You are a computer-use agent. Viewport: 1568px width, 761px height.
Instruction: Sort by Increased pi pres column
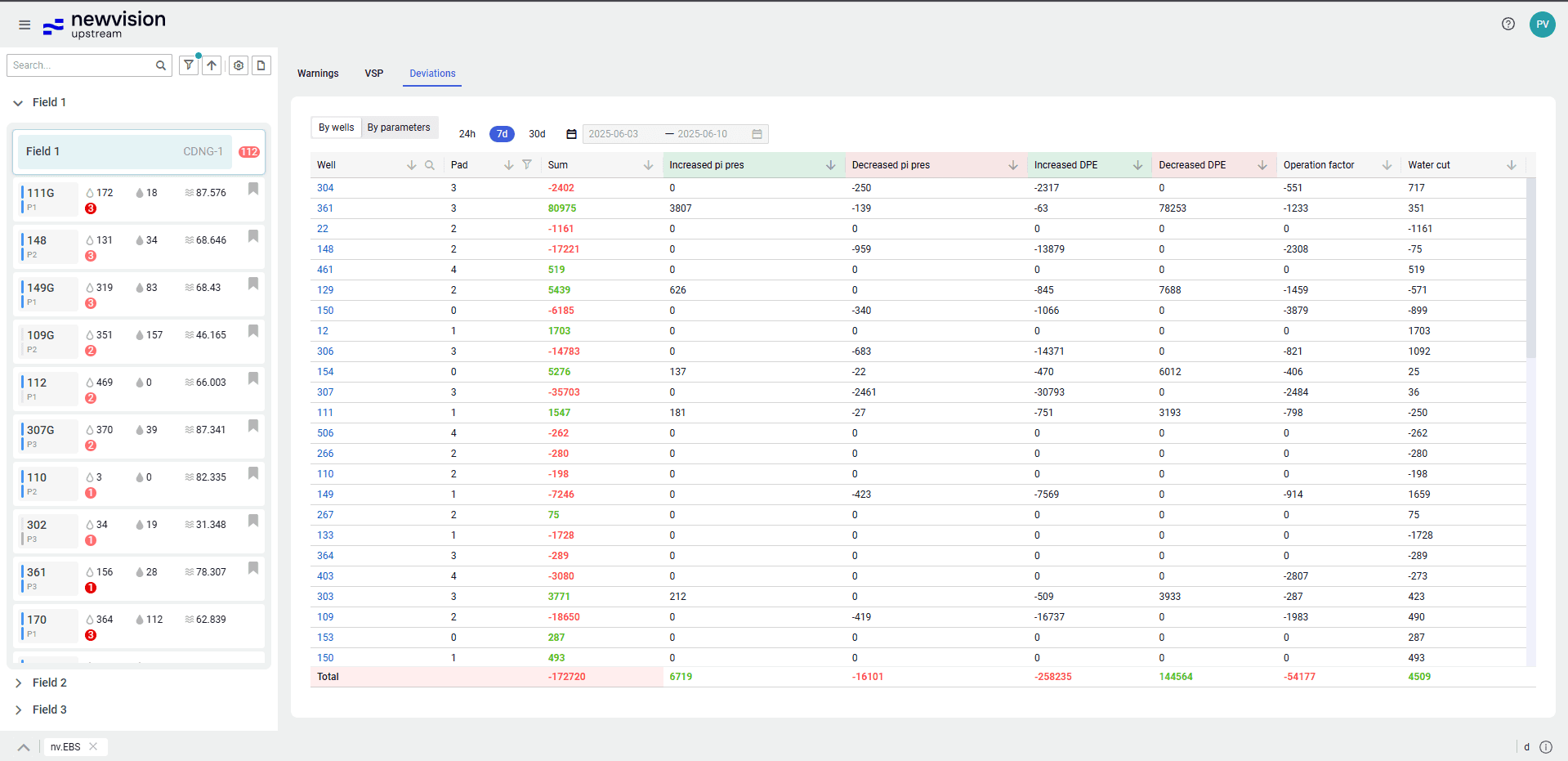[x=831, y=165]
